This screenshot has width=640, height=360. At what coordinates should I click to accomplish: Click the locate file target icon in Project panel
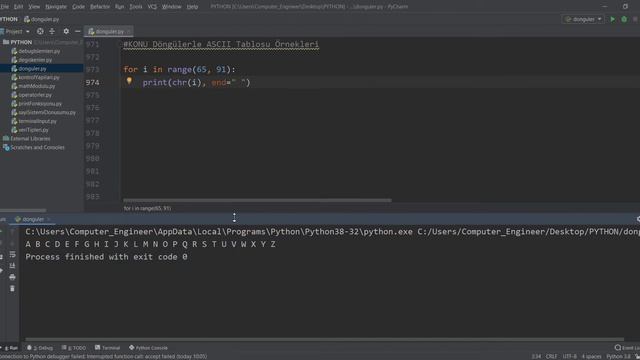[40, 31]
